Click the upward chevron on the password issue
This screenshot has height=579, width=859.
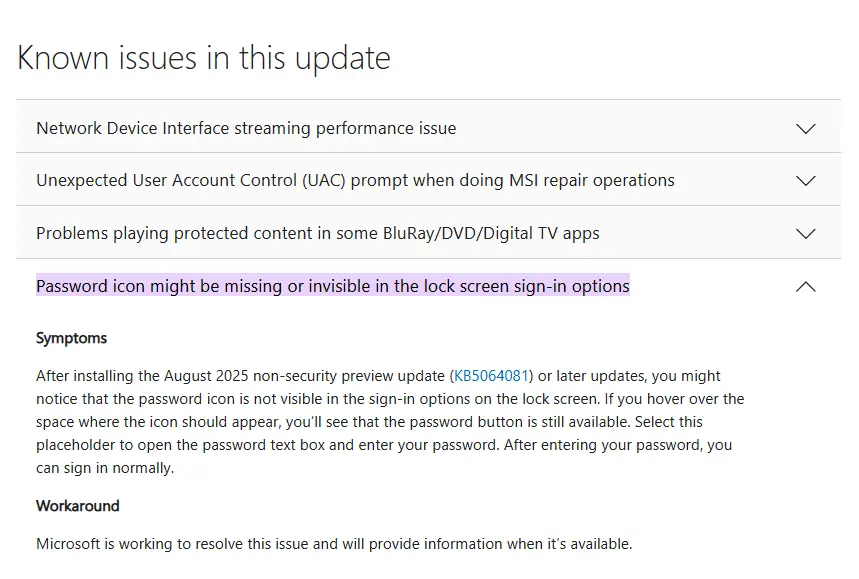[x=806, y=286]
